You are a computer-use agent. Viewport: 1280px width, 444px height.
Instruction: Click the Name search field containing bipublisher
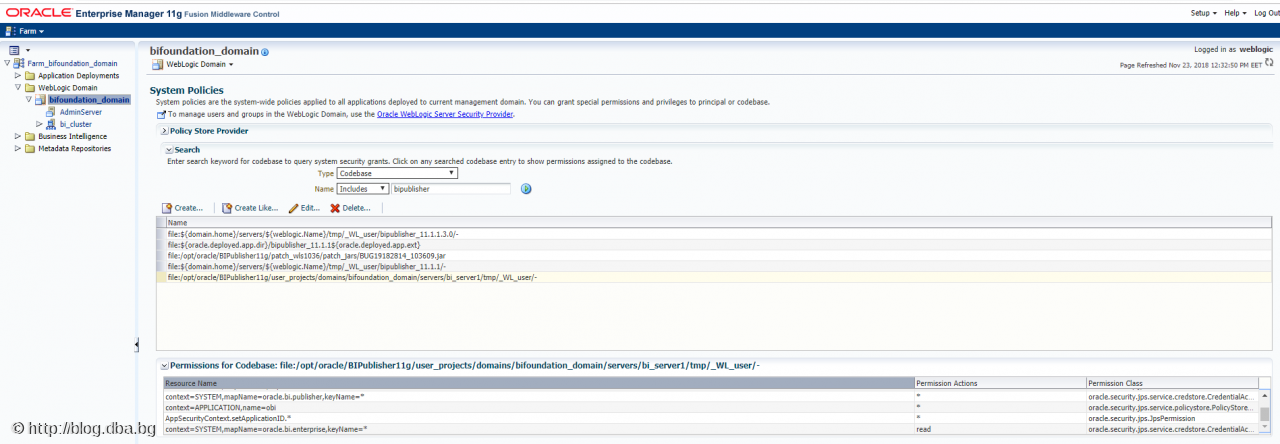[450, 188]
